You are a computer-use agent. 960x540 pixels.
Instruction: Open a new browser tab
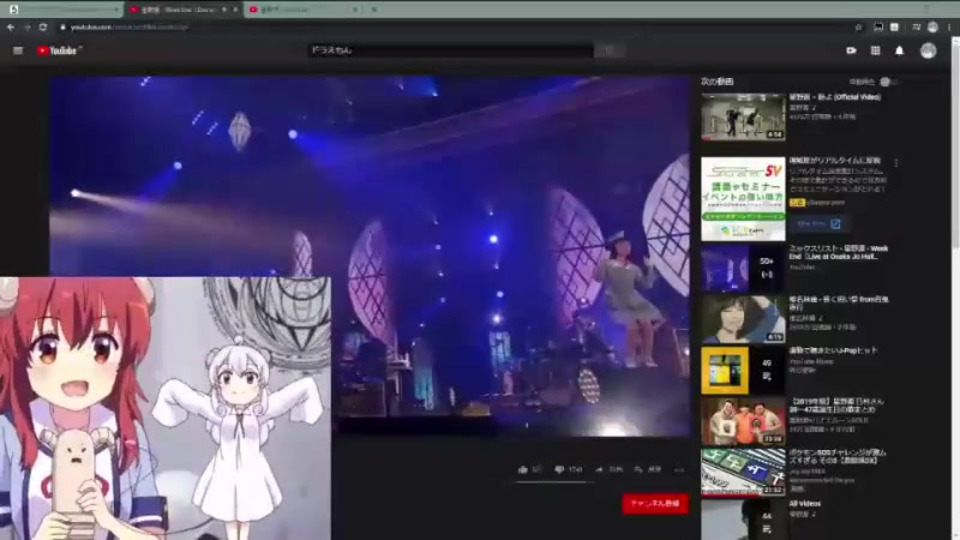click(x=374, y=9)
